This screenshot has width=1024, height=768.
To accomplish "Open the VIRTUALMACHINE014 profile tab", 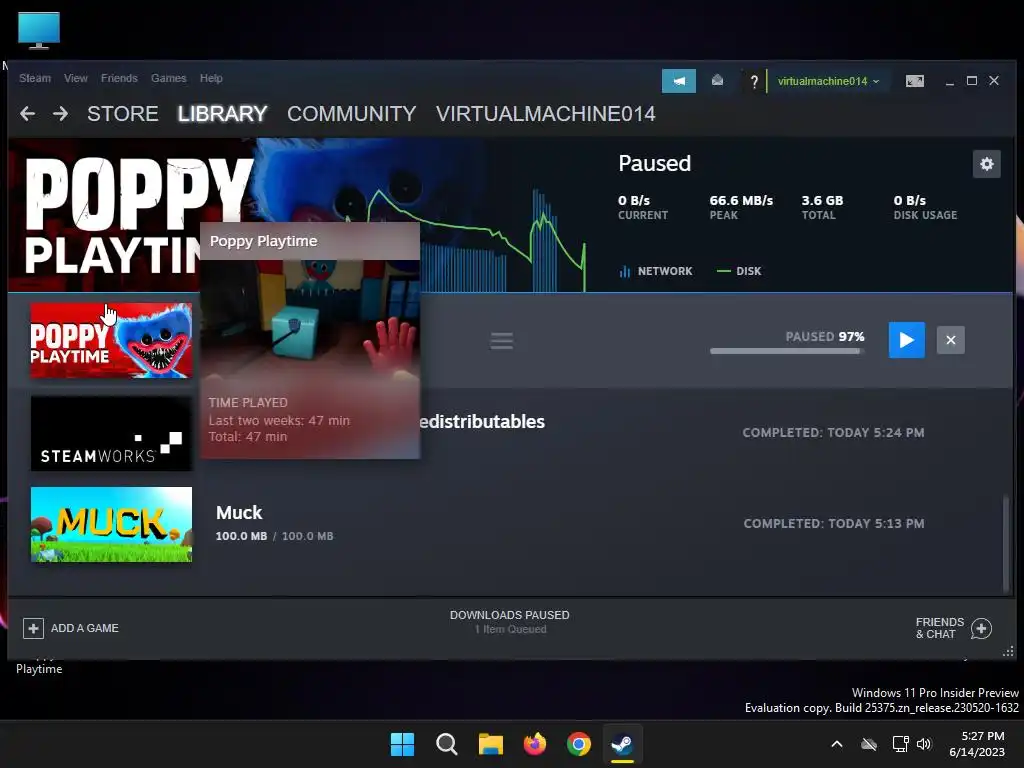I will [545, 114].
